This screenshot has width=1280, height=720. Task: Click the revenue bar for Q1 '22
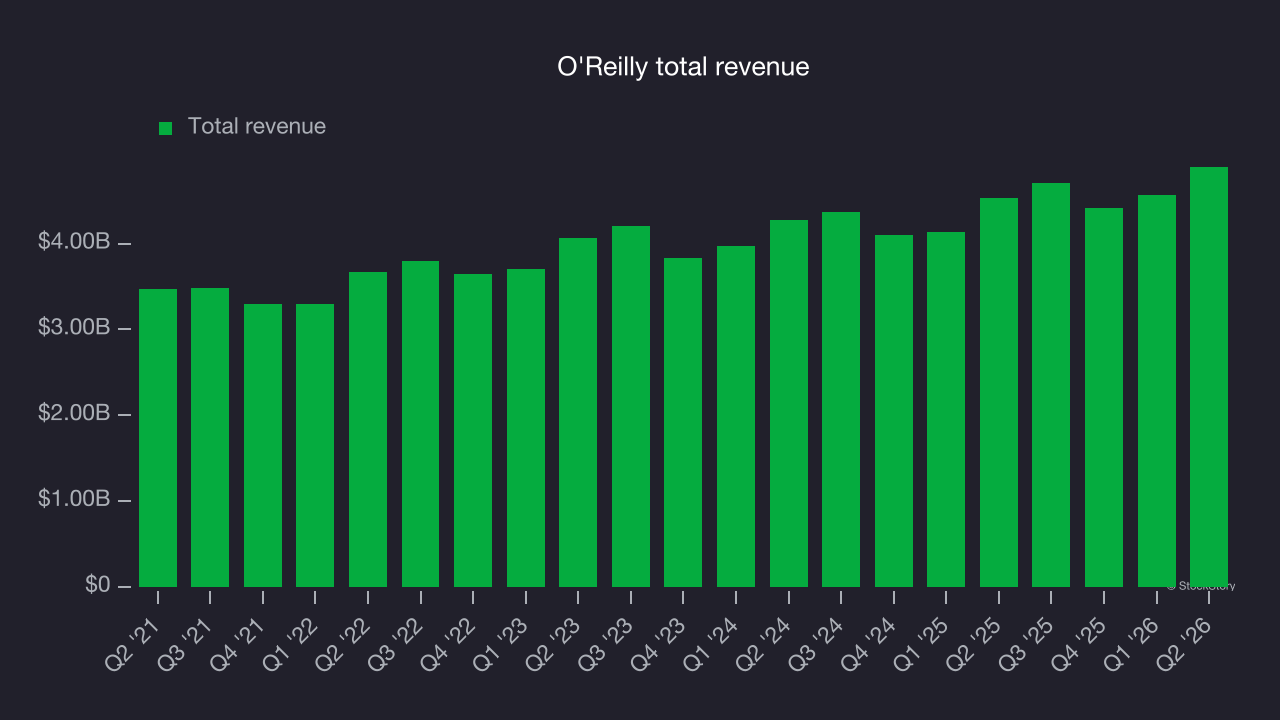coord(315,445)
